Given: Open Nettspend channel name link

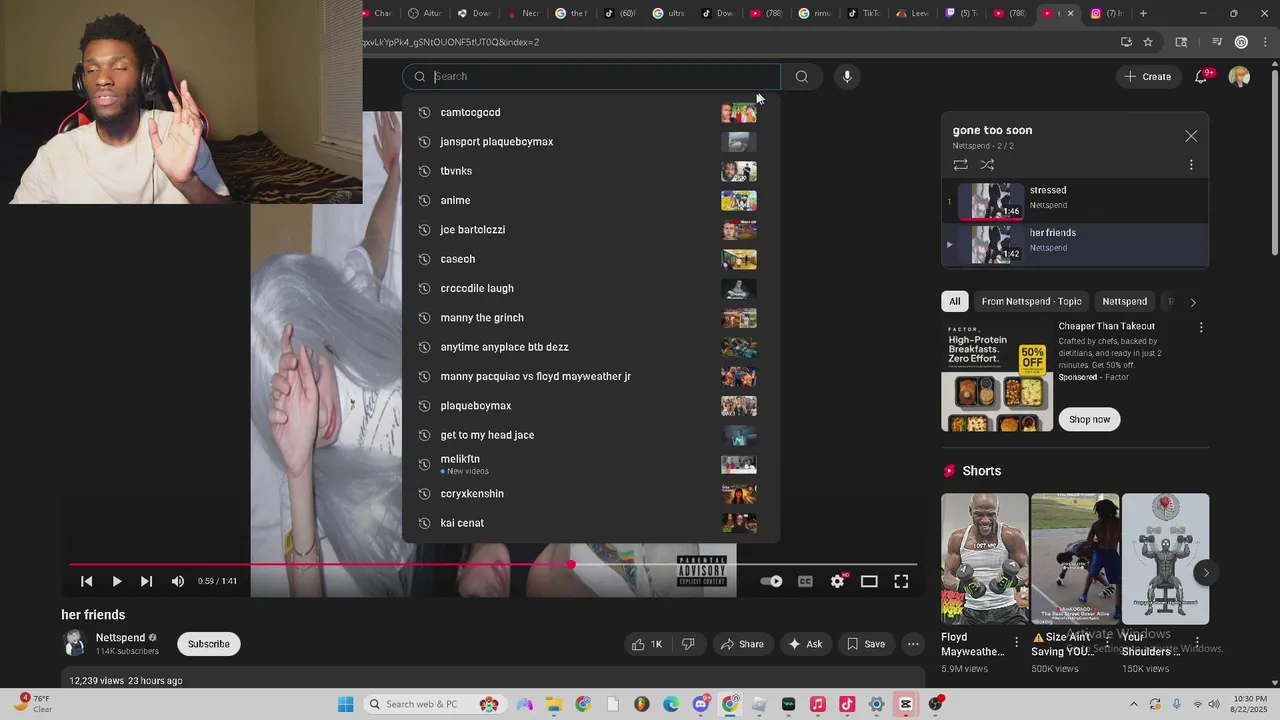Looking at the screenshot, I should pyautogui.click(x=121, y=638).
